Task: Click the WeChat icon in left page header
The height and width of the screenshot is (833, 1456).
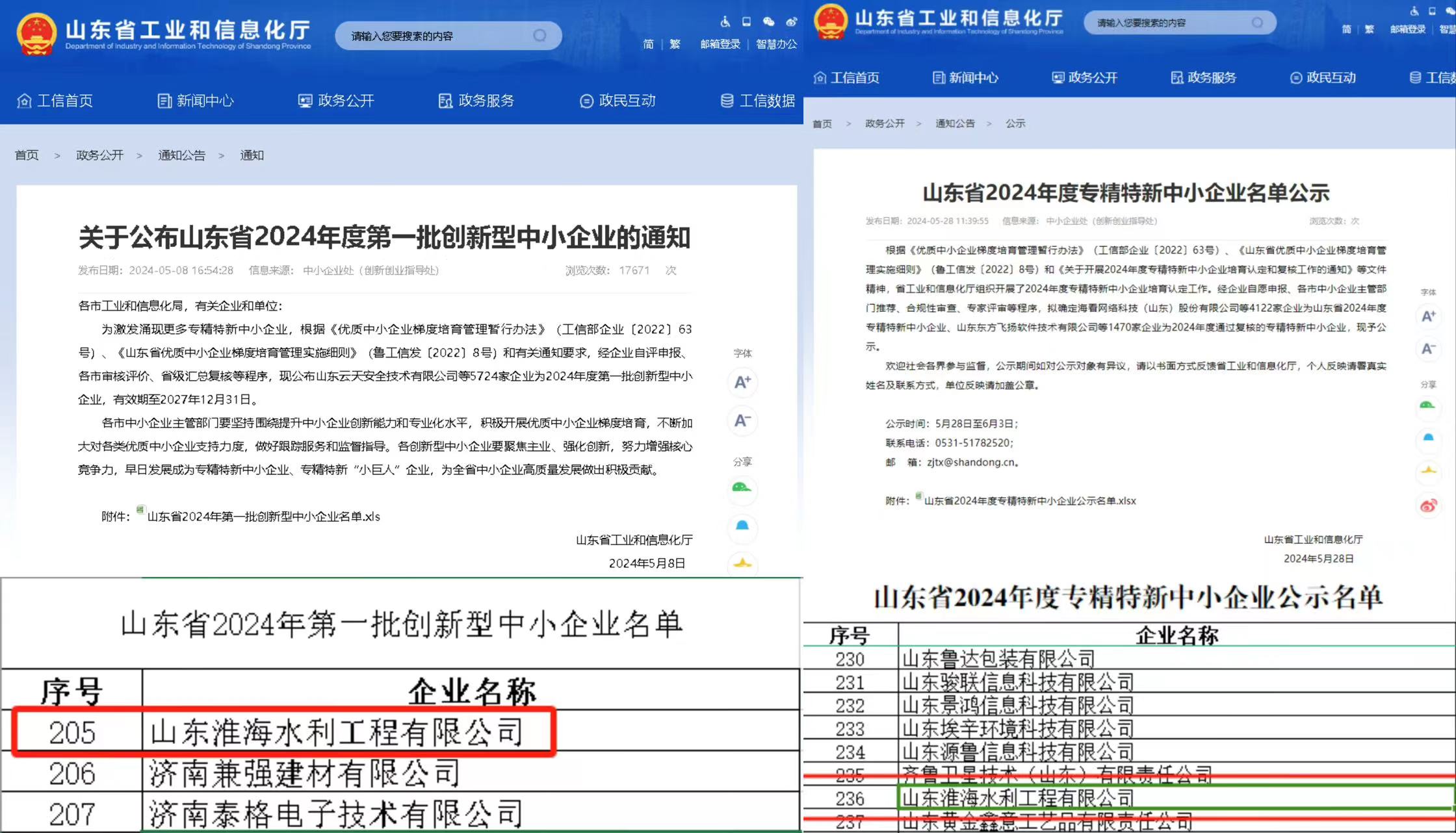Action: click(x=768, y=22)
